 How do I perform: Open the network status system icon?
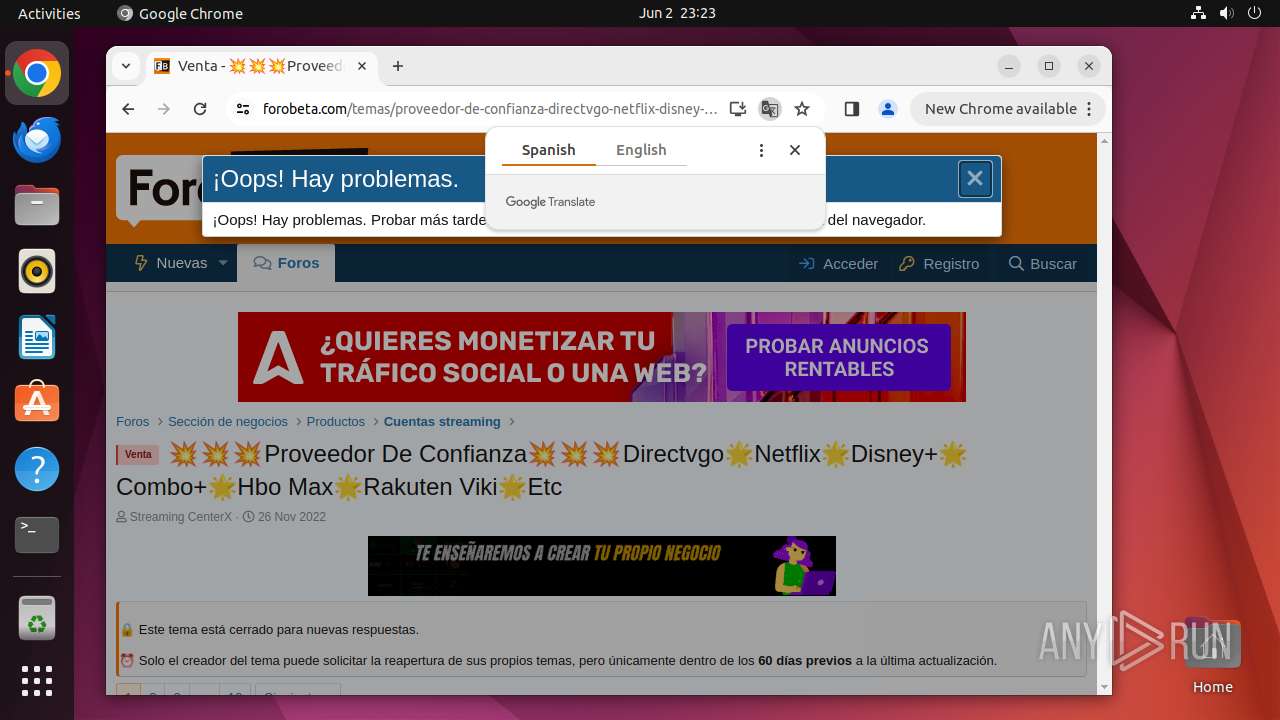(x=1199, y=13)
